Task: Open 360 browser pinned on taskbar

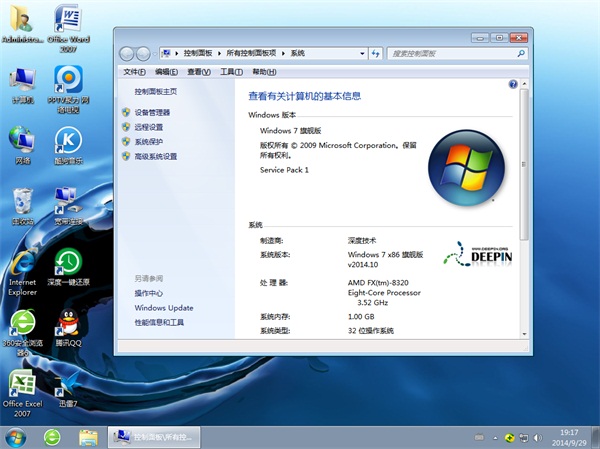Action: (x=52, y=438)
